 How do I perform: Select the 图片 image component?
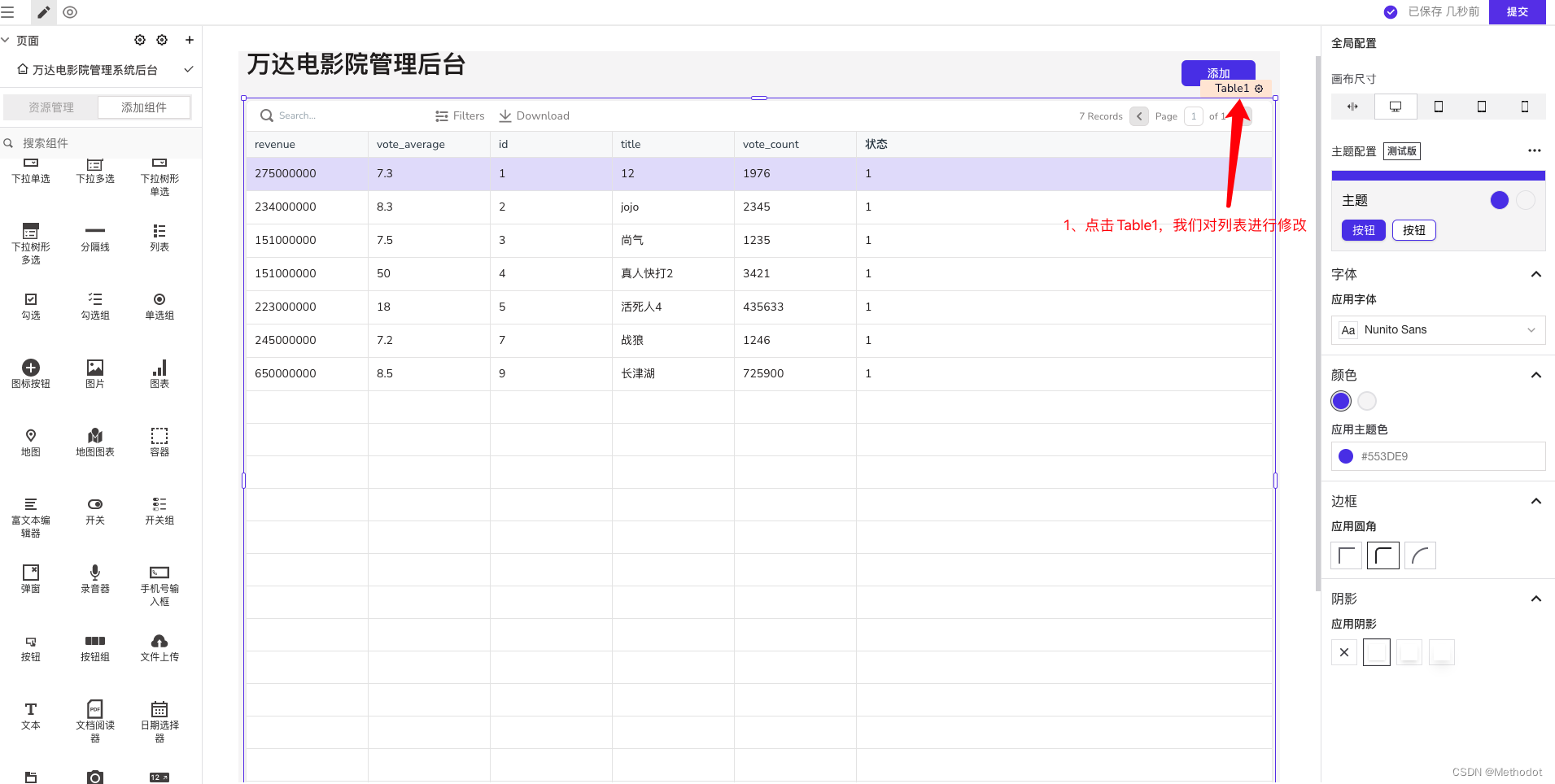pyautogui.click(x=95, y=374)
